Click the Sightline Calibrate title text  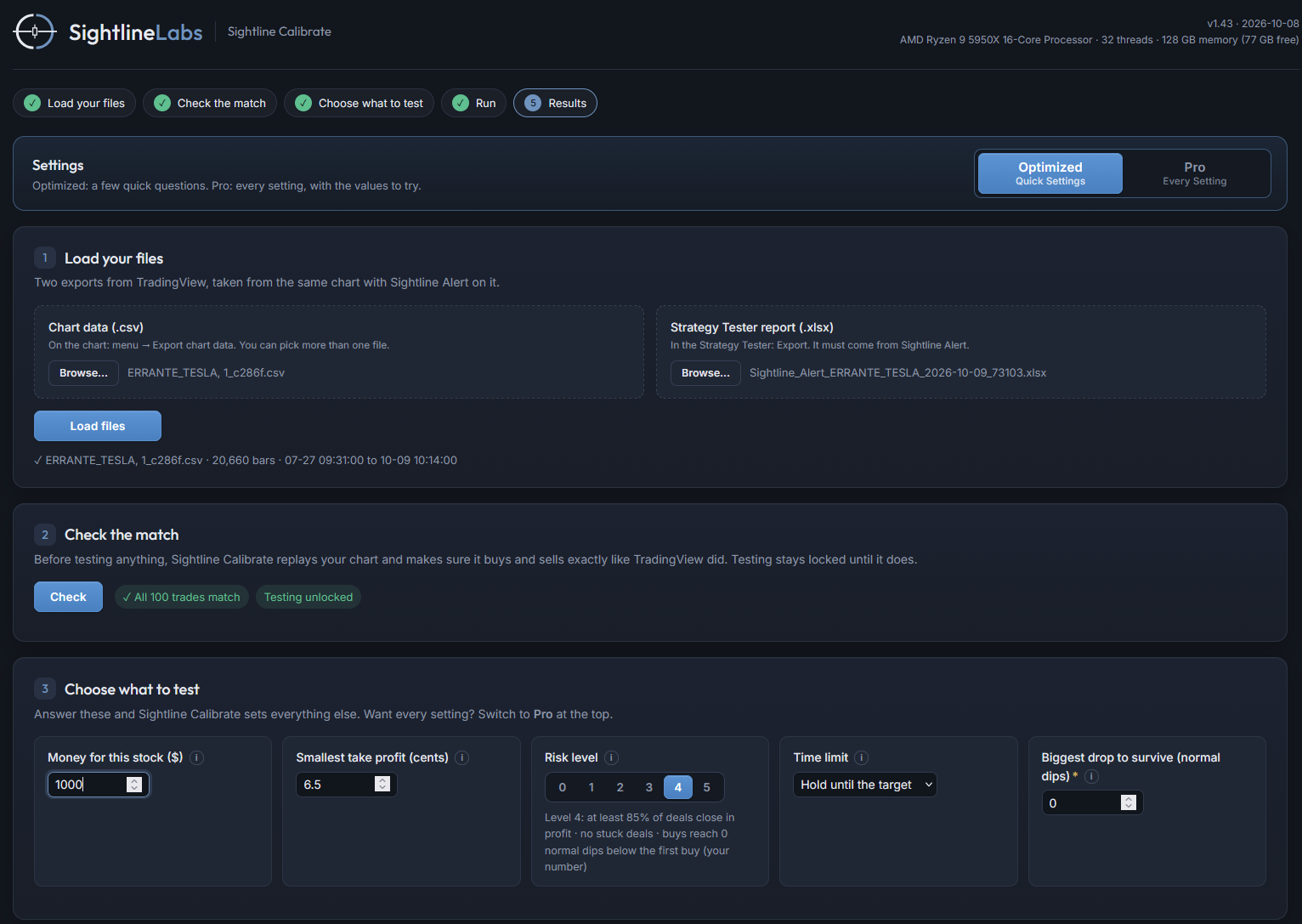pos(280,31)
